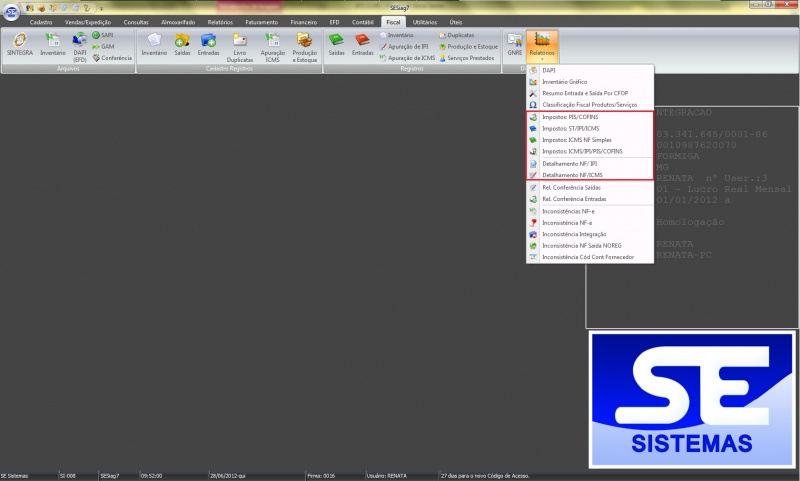800x481 pixels.
Task: Click the Livro Duplicatas ribbon icon
Action: point(240,45)
